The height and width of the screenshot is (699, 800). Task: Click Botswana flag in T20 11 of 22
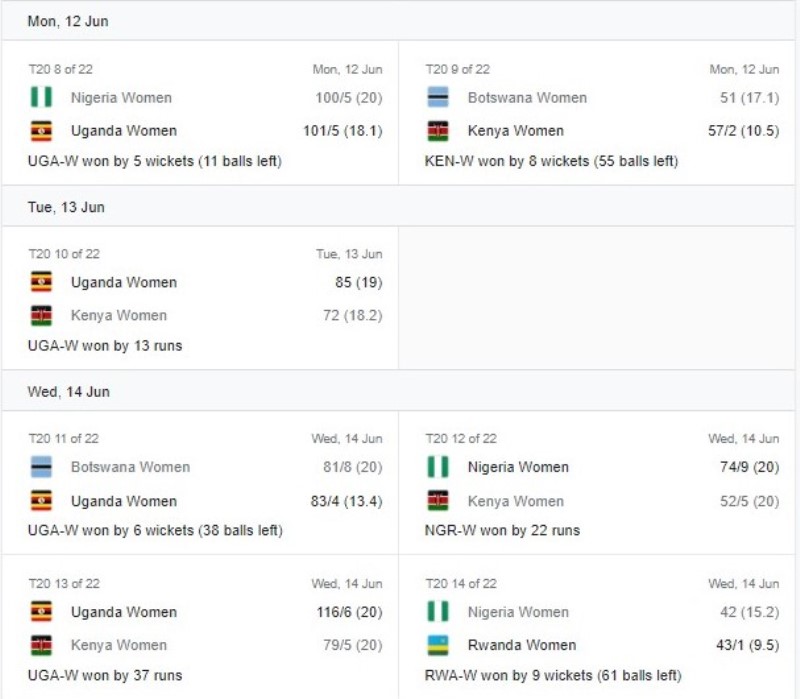[x=41, y=467]
